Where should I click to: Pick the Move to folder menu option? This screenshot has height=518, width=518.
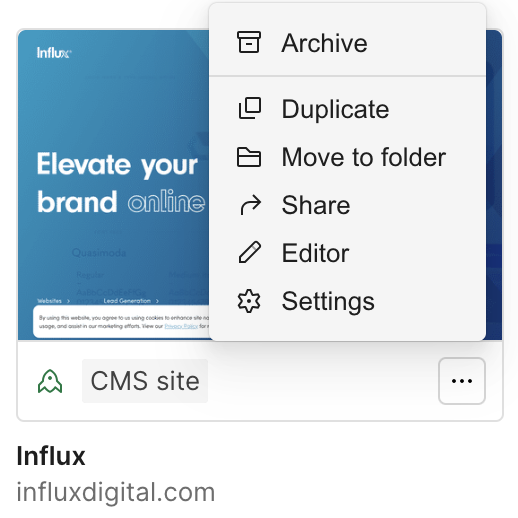364,157
